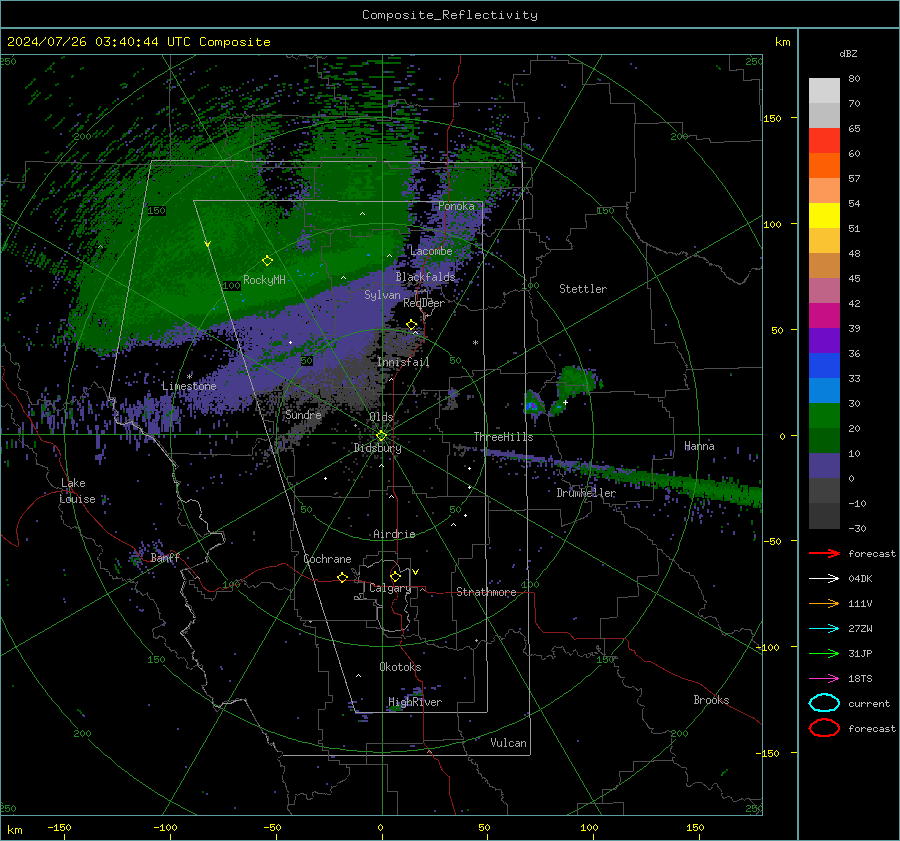The height and width of the screenshot is (841, 900).
Task: Click the bright green 20-30 dBZ swatch
Action: (x=824, y=416)
